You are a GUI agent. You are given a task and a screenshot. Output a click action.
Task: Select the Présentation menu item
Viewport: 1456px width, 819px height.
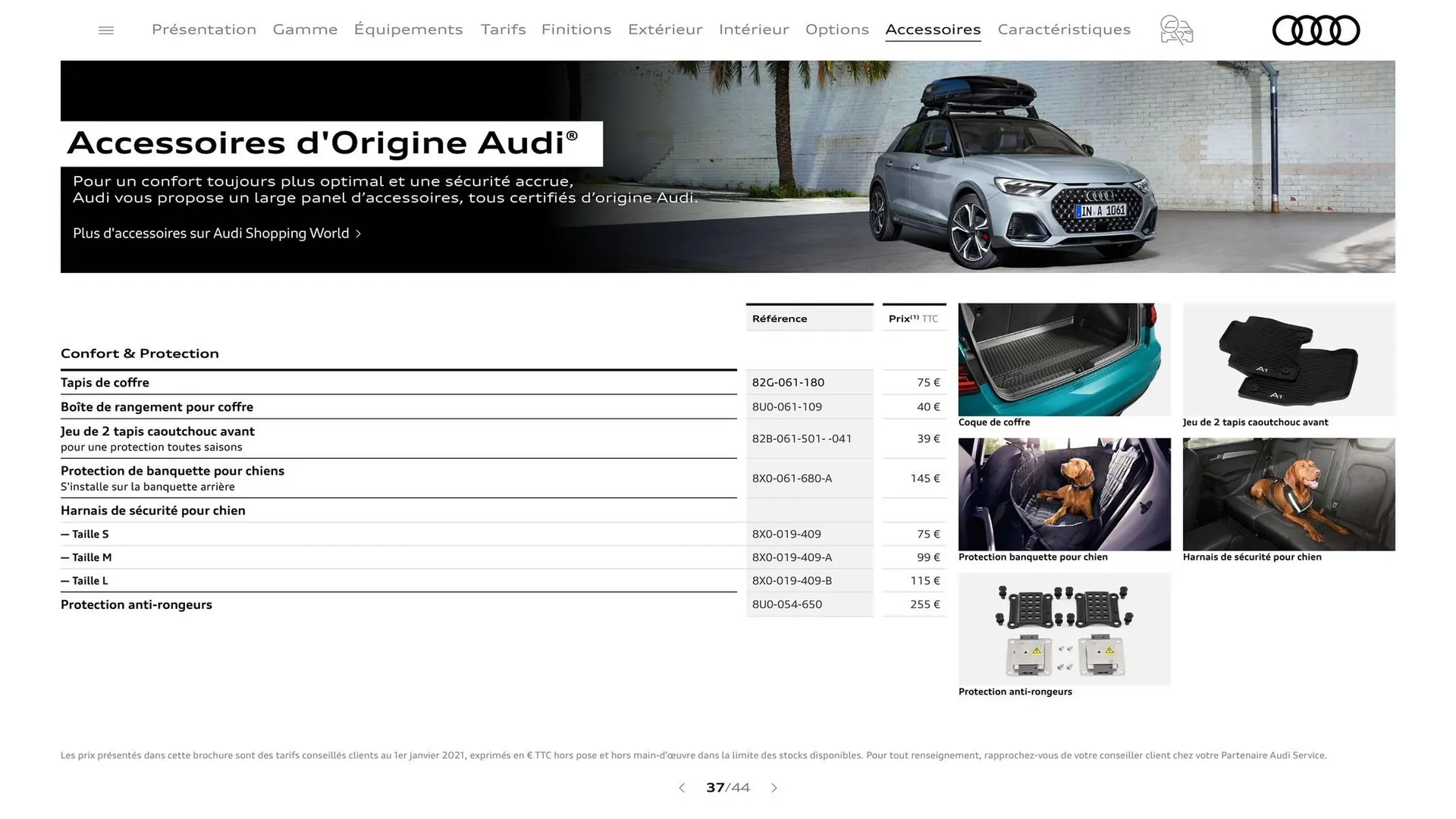203,30
